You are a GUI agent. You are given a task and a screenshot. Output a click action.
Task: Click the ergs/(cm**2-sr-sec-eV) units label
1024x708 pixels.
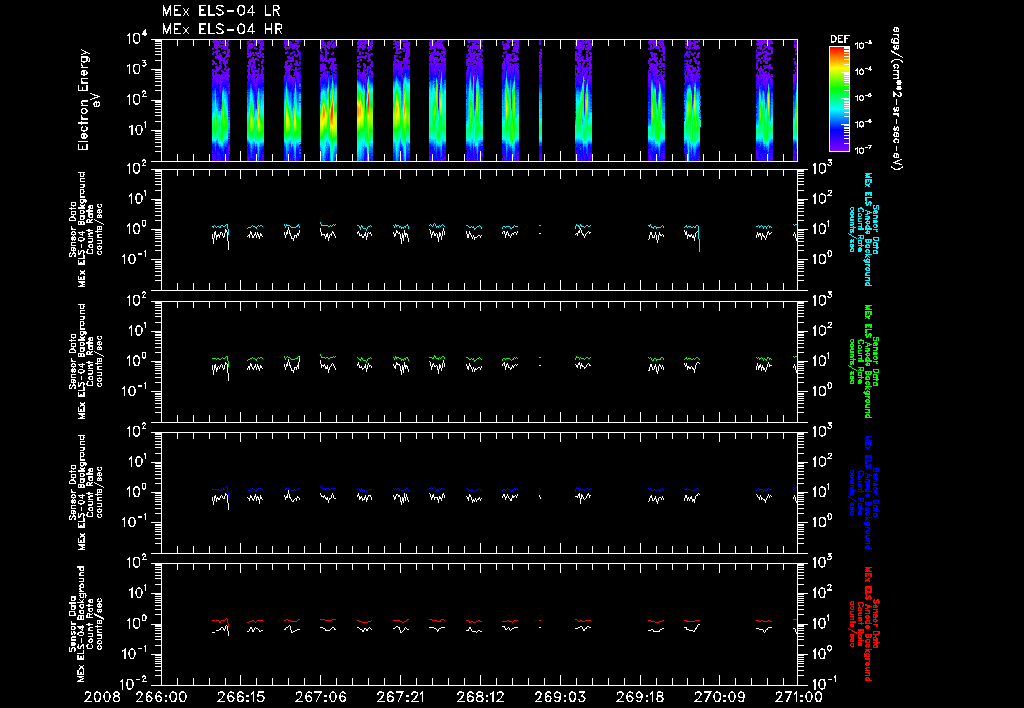896,99
